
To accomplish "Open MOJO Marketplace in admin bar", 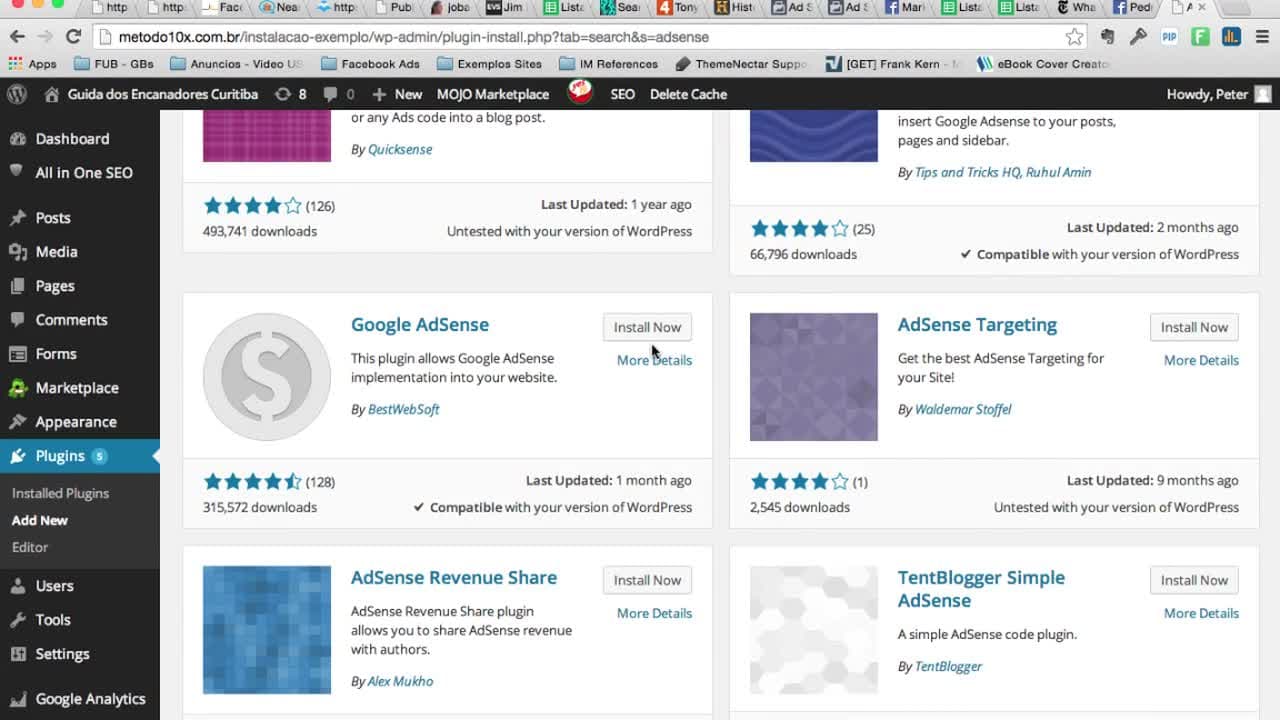I will click(x=493, y=94).
